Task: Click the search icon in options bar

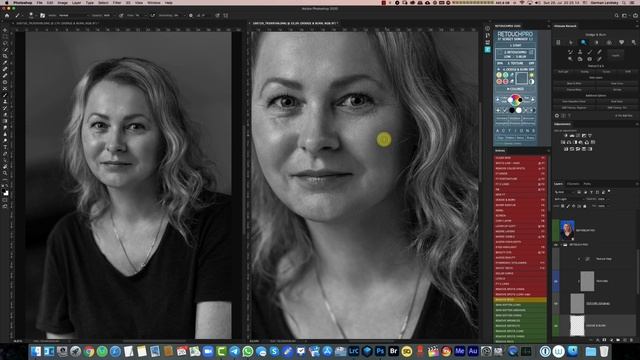Action: pyautogui.click(x=617, y=16)
